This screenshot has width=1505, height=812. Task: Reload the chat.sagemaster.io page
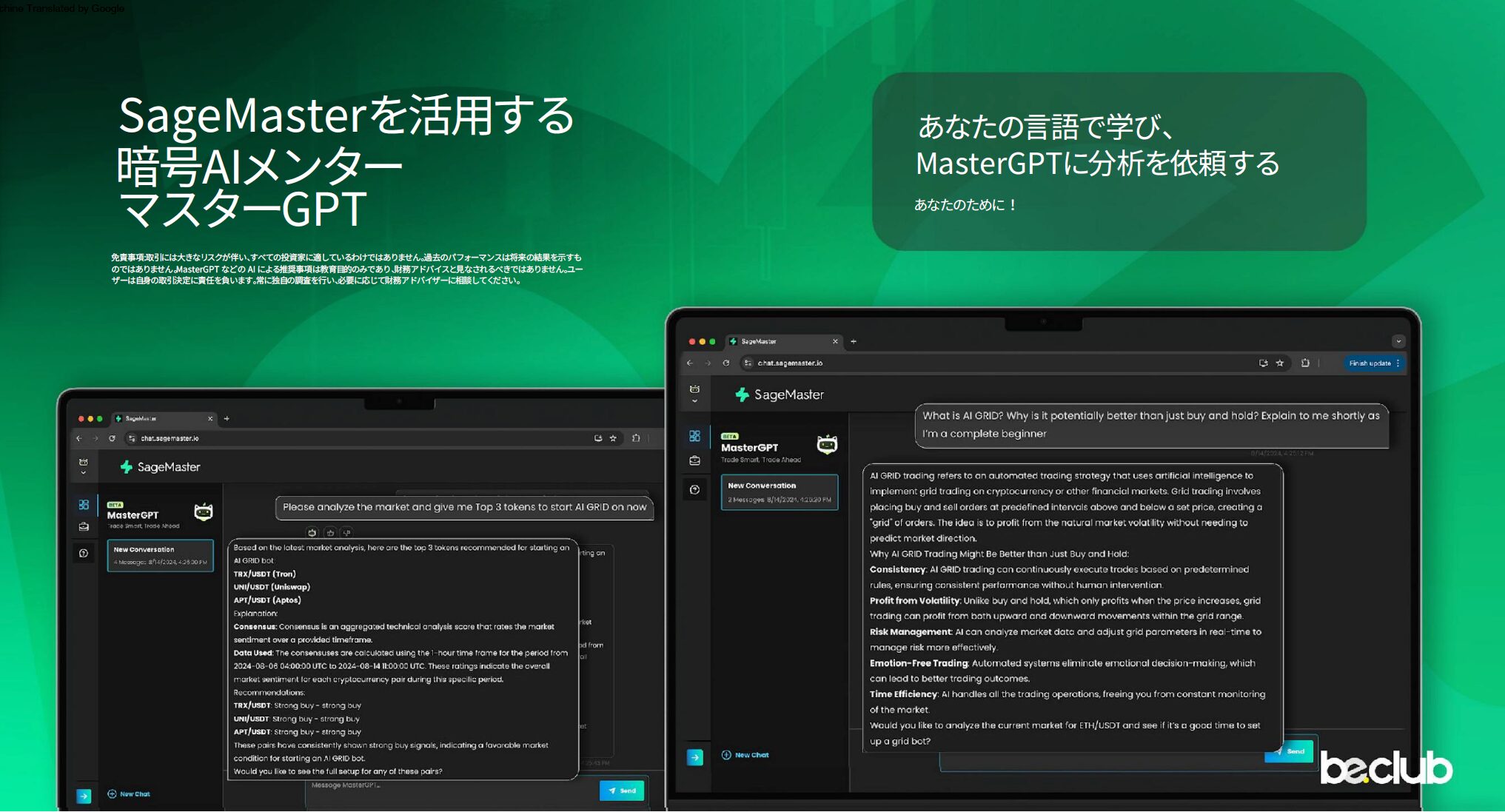726,363
